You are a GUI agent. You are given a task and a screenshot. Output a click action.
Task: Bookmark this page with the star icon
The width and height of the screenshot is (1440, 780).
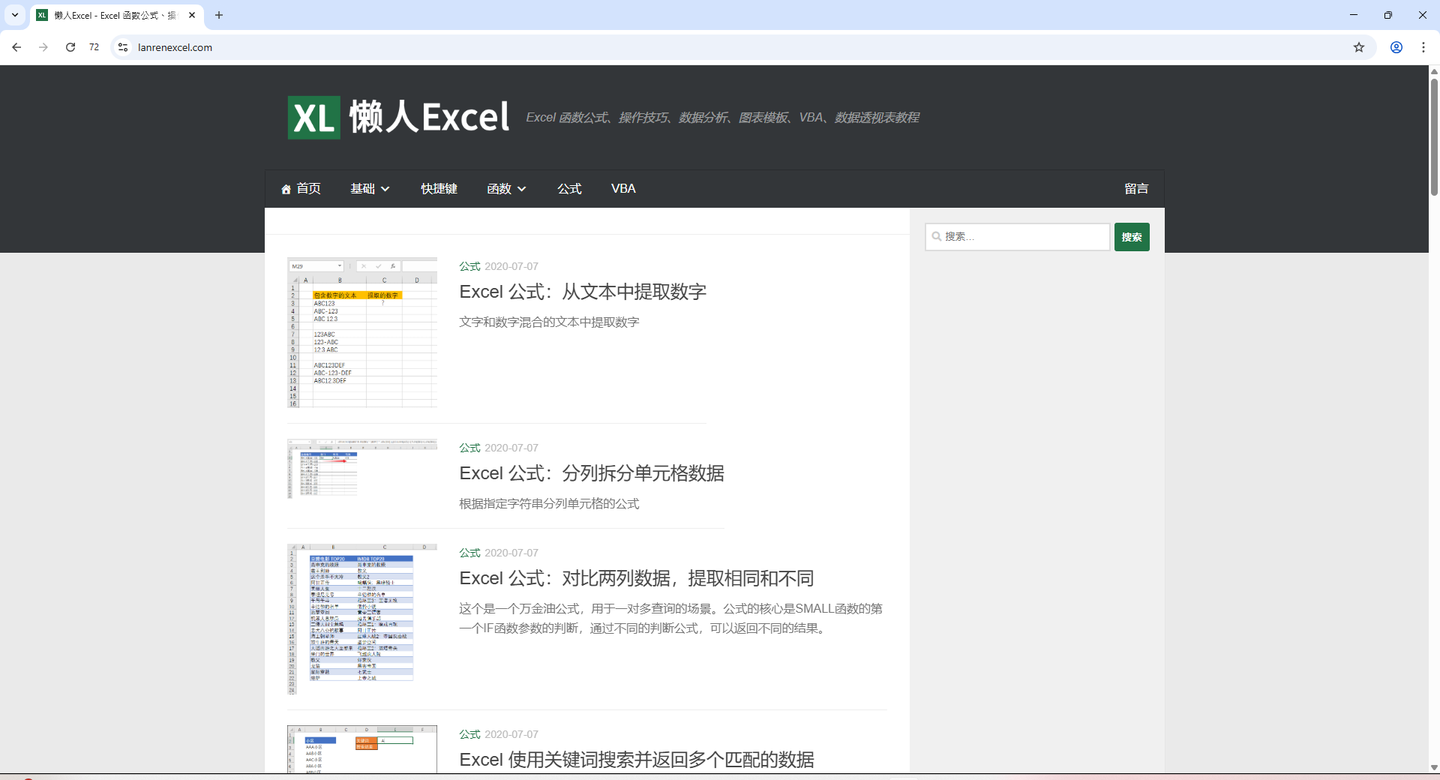tap(1359, 47)
